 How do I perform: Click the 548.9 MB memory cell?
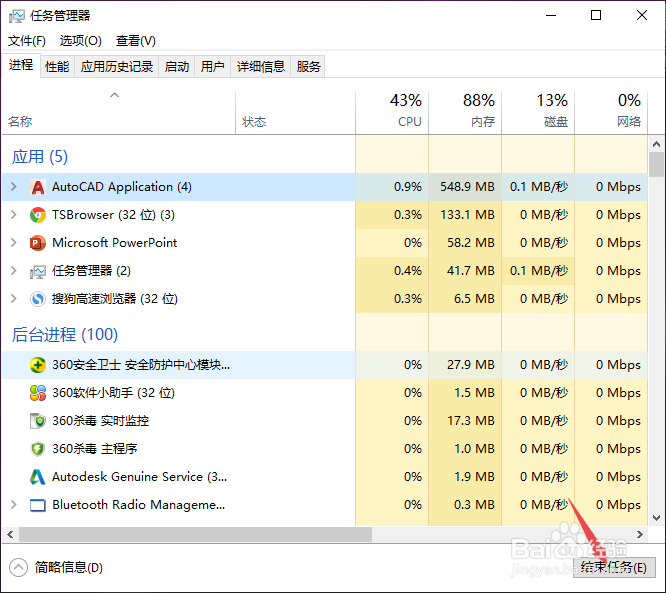(x=467, y=187)
